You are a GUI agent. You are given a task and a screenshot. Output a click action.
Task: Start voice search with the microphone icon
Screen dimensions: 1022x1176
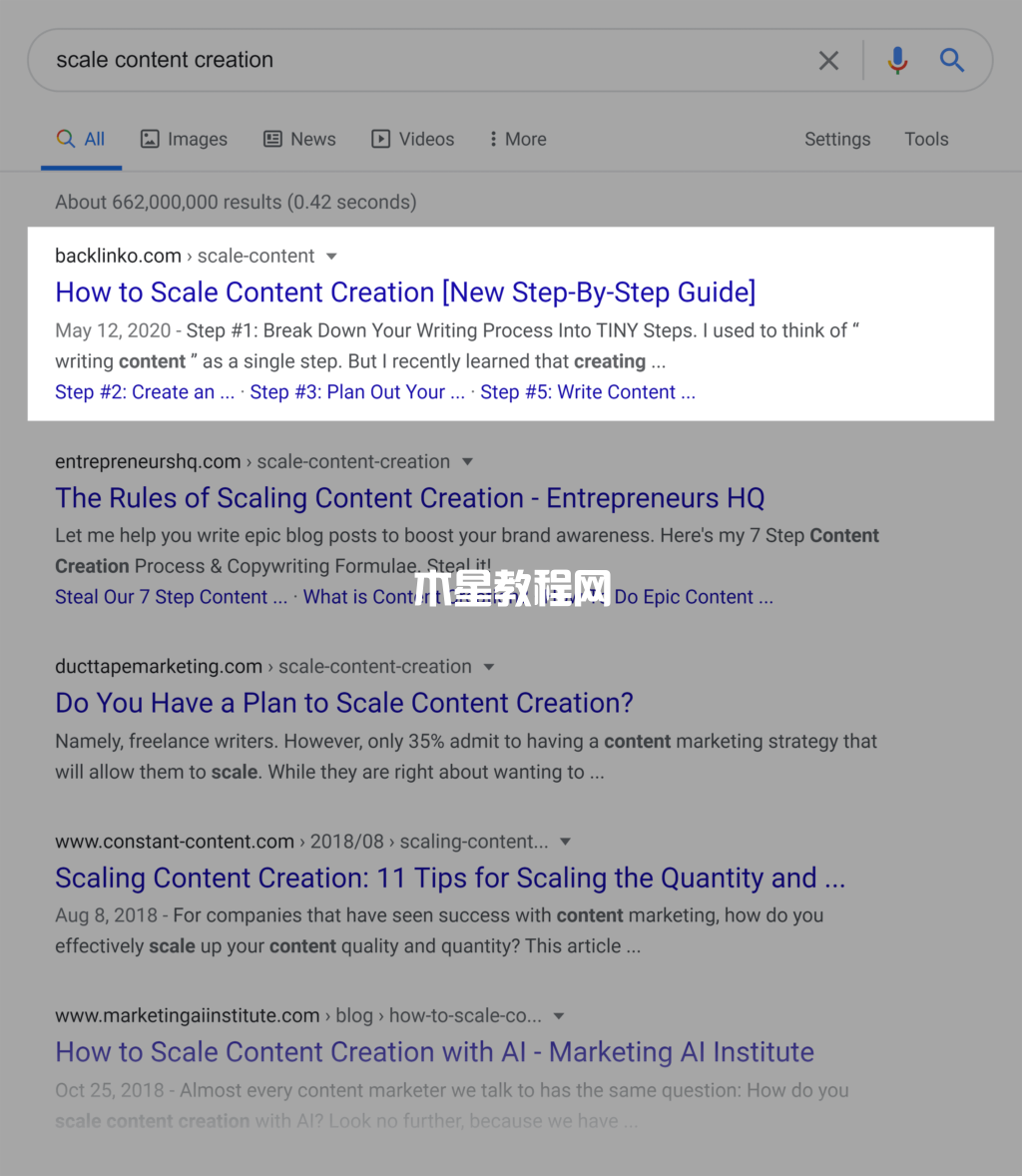897,60
